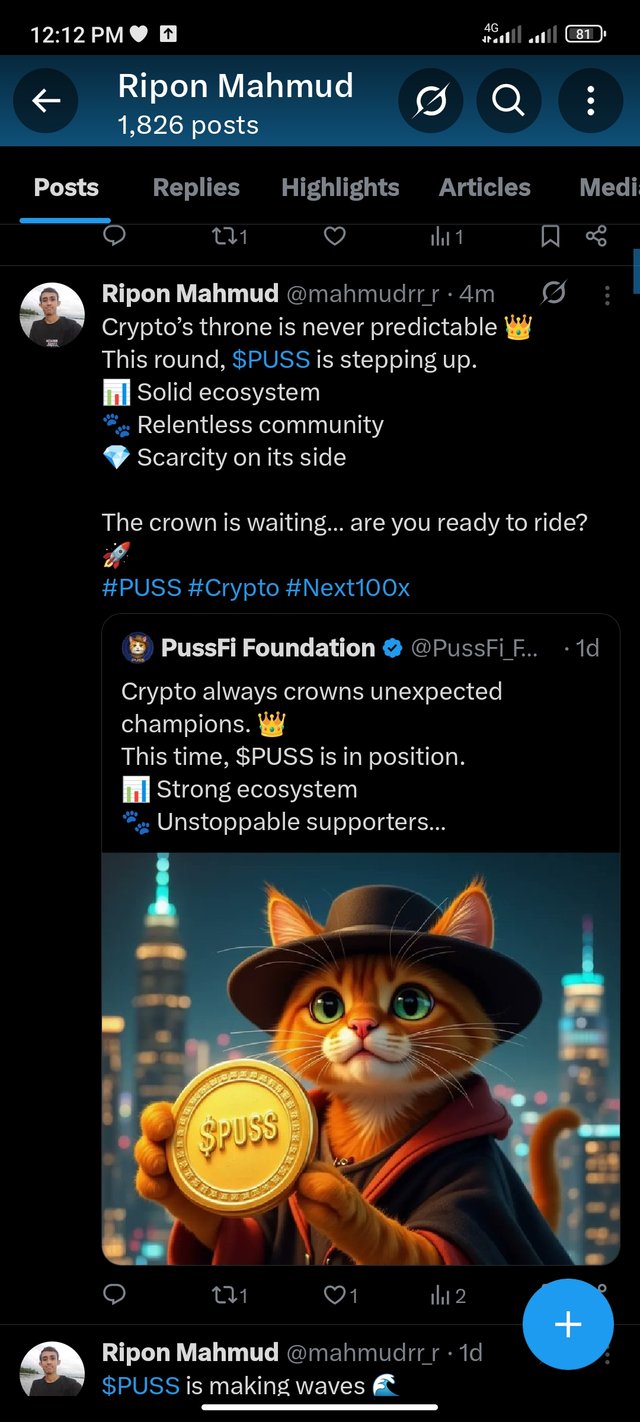Screen dimensions: 640x1422
Task: Like the post at the top
Action: click(335, 236)
